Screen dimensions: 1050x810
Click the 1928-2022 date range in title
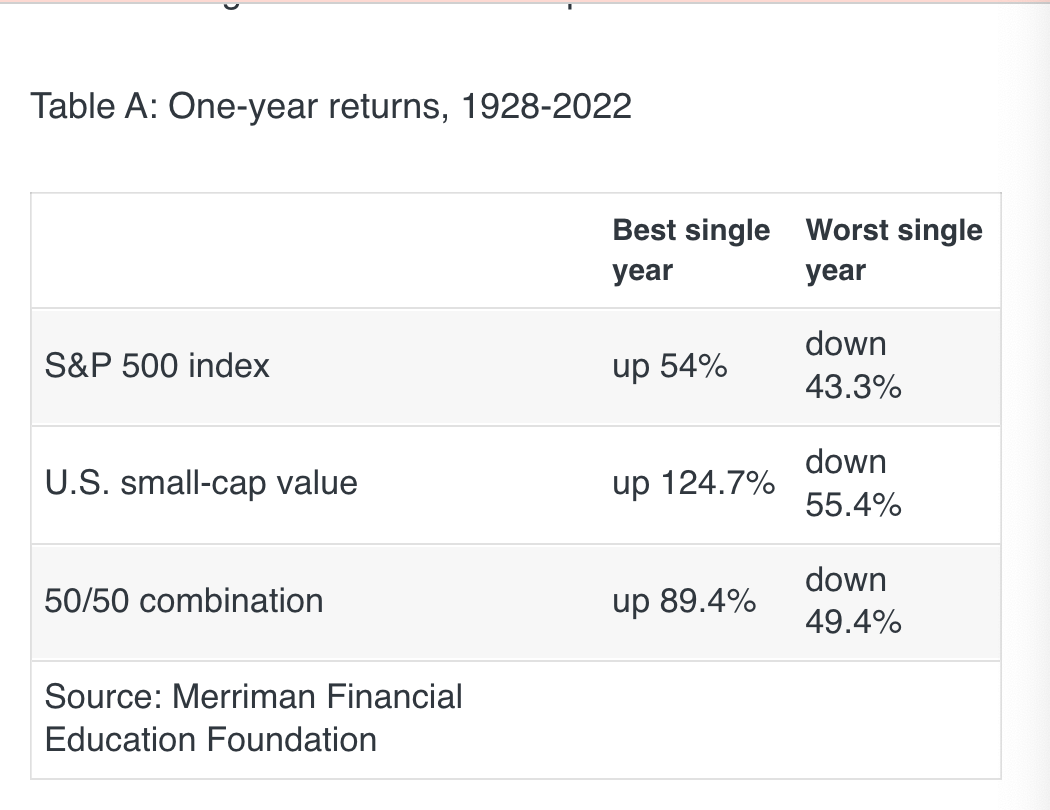546,106
